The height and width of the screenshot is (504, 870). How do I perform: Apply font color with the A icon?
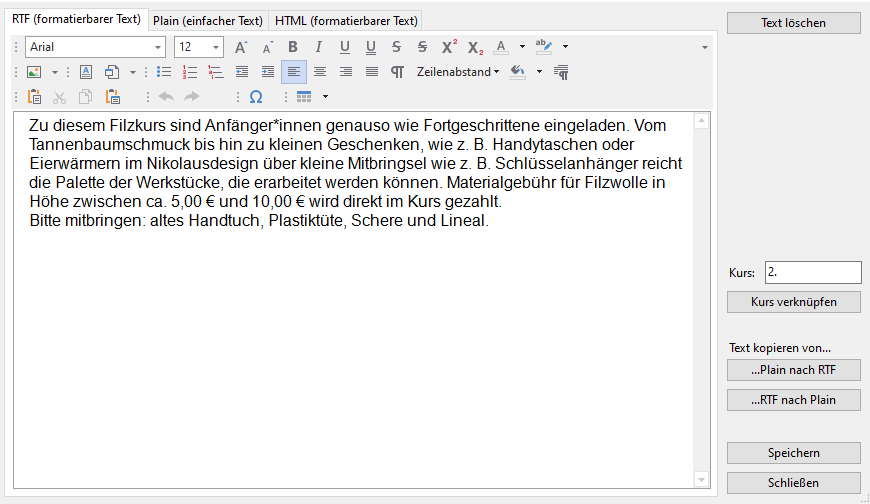501,47
